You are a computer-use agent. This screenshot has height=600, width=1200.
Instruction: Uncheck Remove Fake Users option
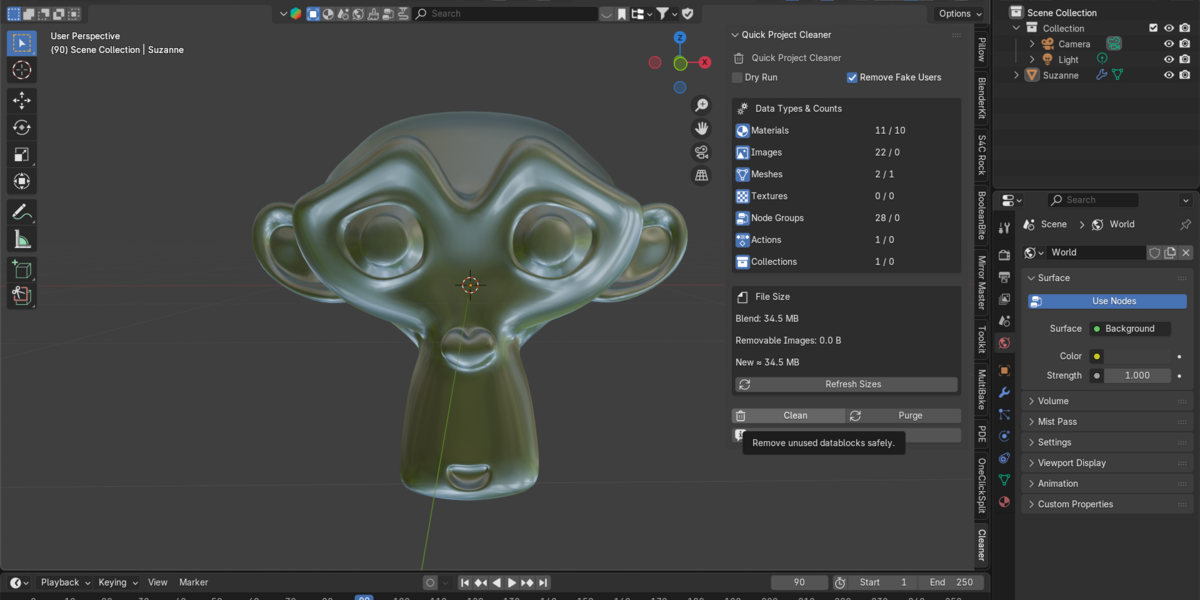coord(852,77)
